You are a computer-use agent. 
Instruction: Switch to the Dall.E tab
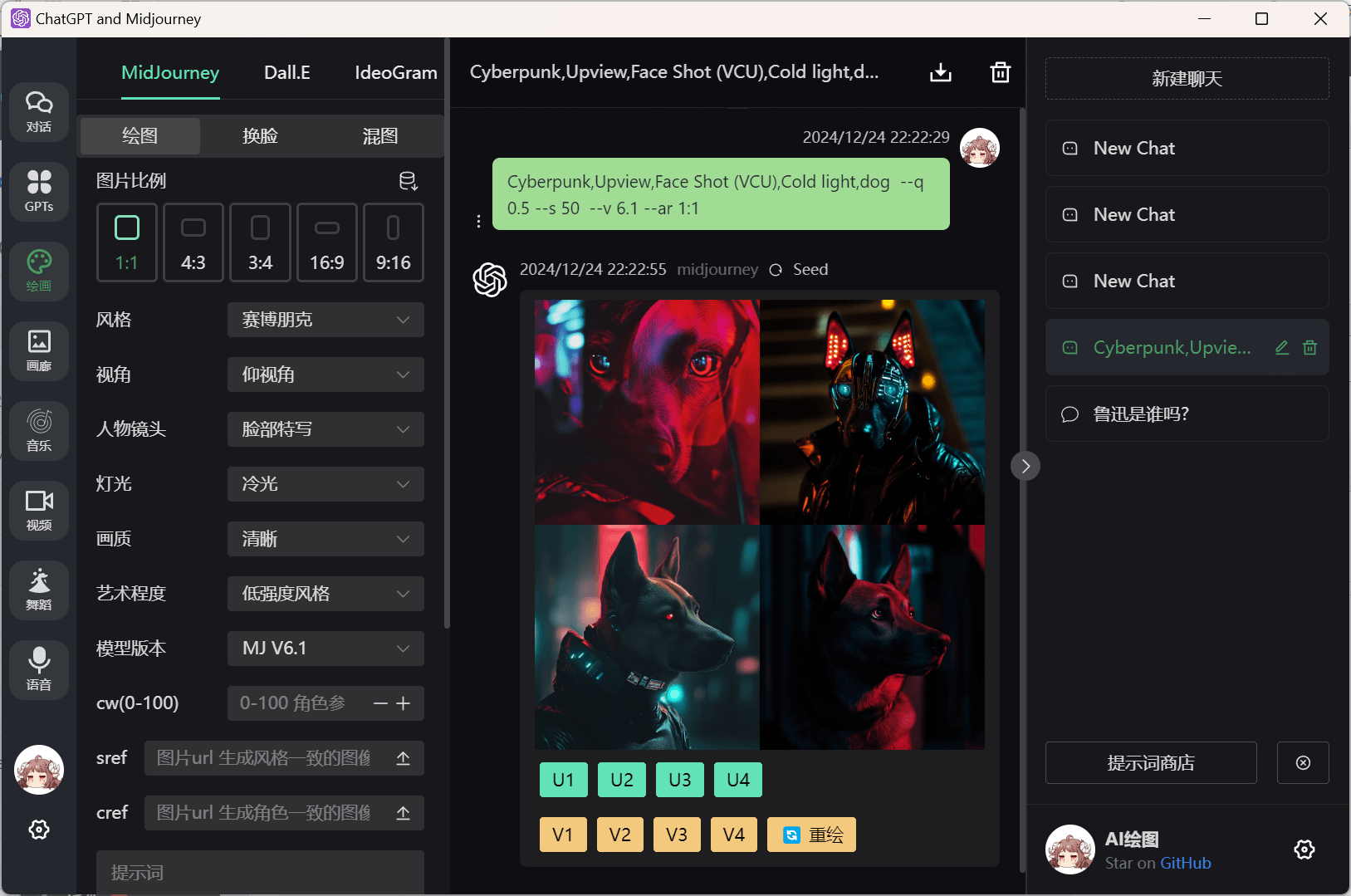(287, 73)
